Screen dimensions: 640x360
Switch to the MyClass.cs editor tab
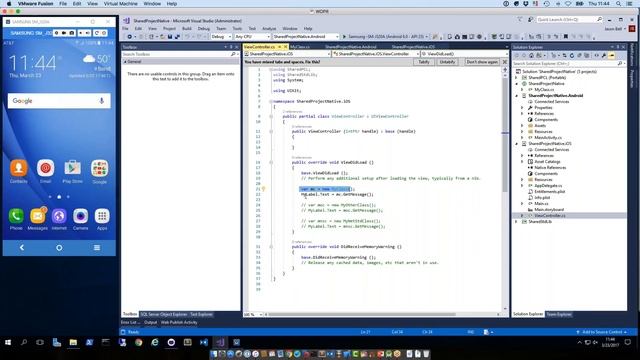click(x=300, y=47)
